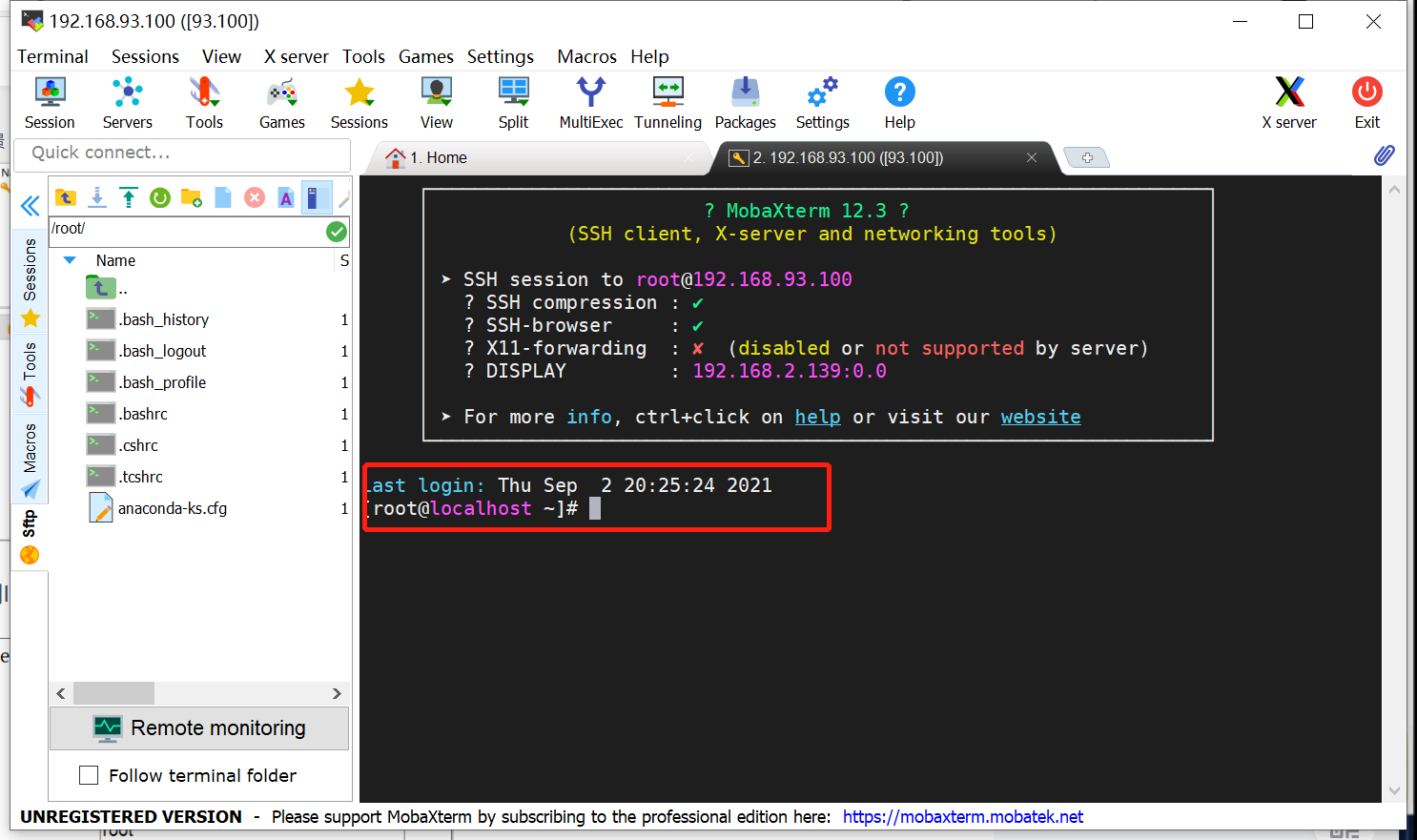Create a new folder in /root/
This screenshot has height=840, width=1417.
coord(191,197)
